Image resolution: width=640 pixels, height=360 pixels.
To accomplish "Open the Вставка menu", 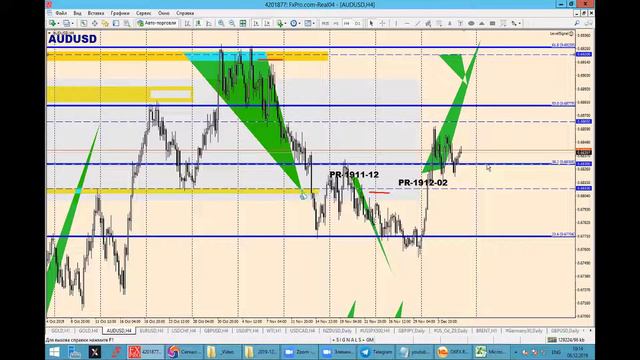I will pyautogui.click(x=96, y=13).
